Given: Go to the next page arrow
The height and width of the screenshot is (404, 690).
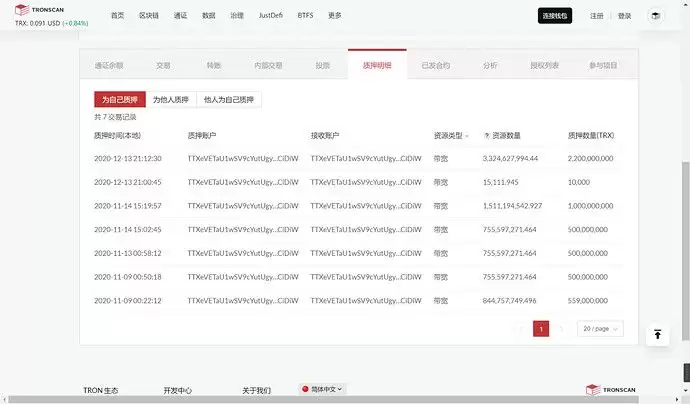Looking at the screenshot, I should 561,329.
